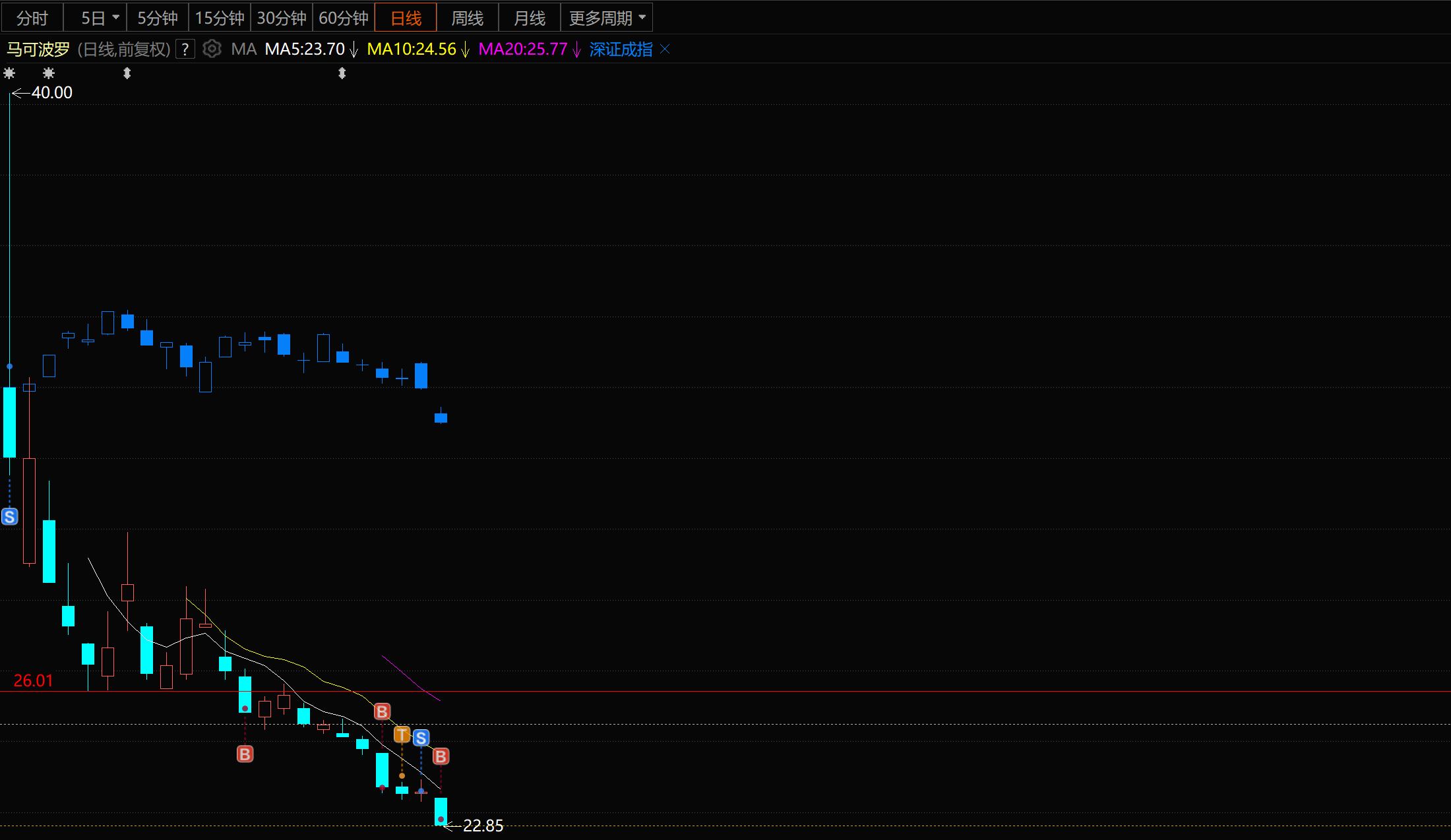Image resolution: width=1451 pixels, height=840 pixels.
Task: Remove the 深证成指 overlay with the X
Action: pyautogui.click(x=665, y=49)
